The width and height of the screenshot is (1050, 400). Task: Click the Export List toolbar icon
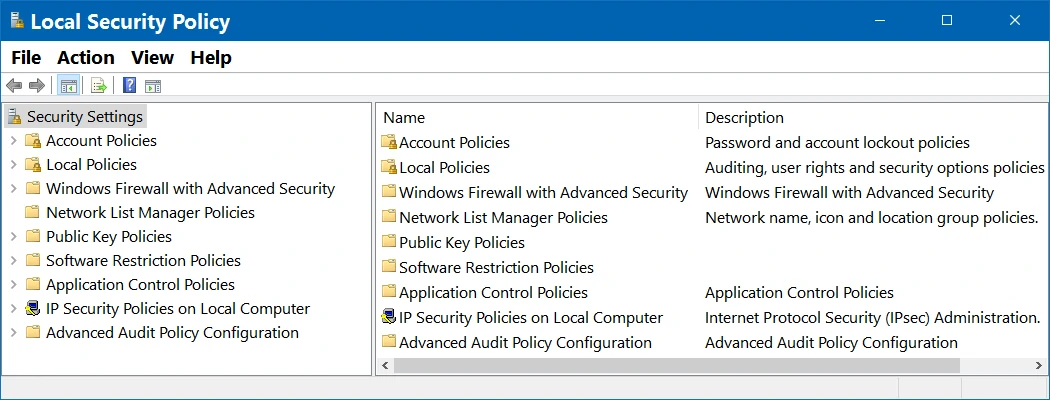click(99, 86)
